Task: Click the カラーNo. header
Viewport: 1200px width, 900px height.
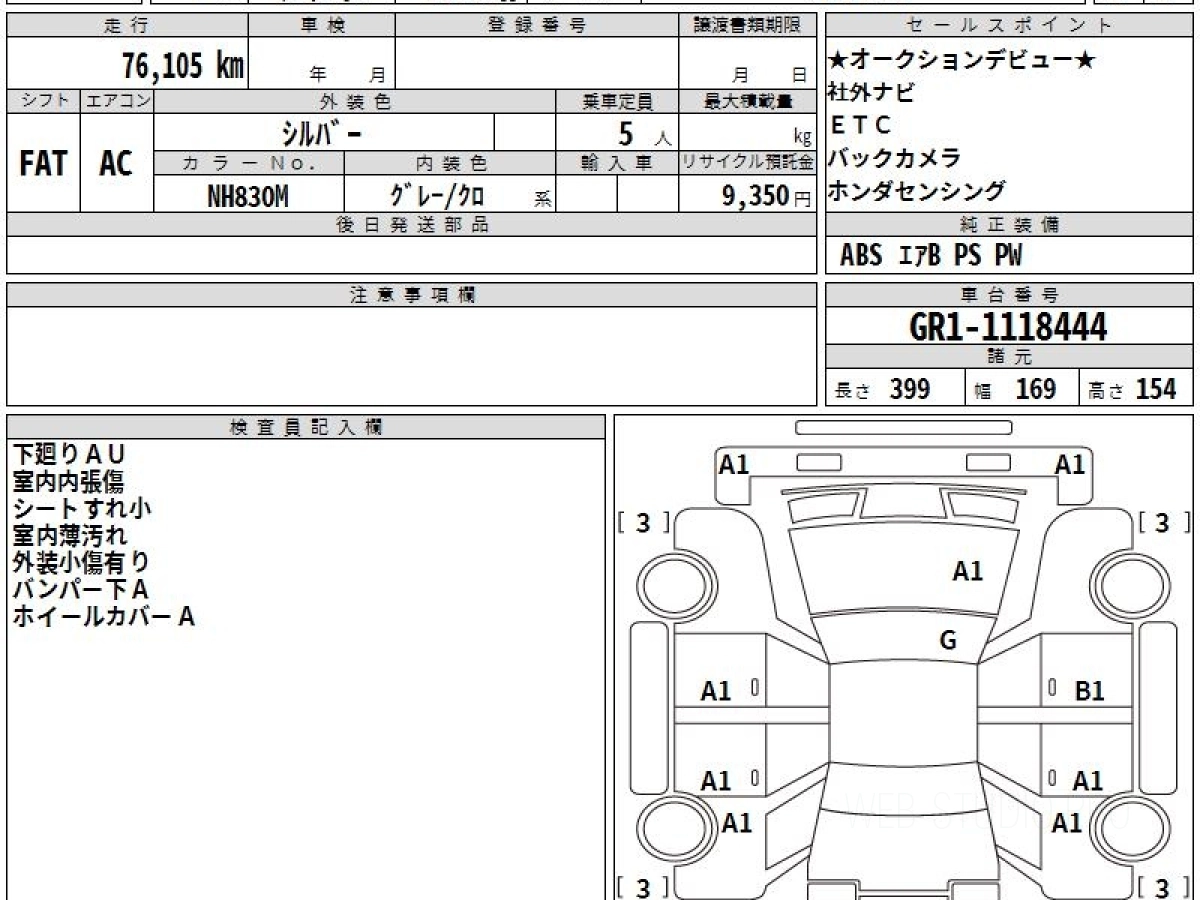Action: [x=249, y=163]
